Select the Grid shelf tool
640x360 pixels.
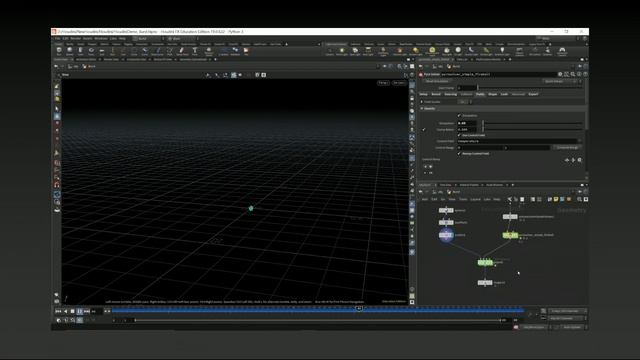pos(102,51)
